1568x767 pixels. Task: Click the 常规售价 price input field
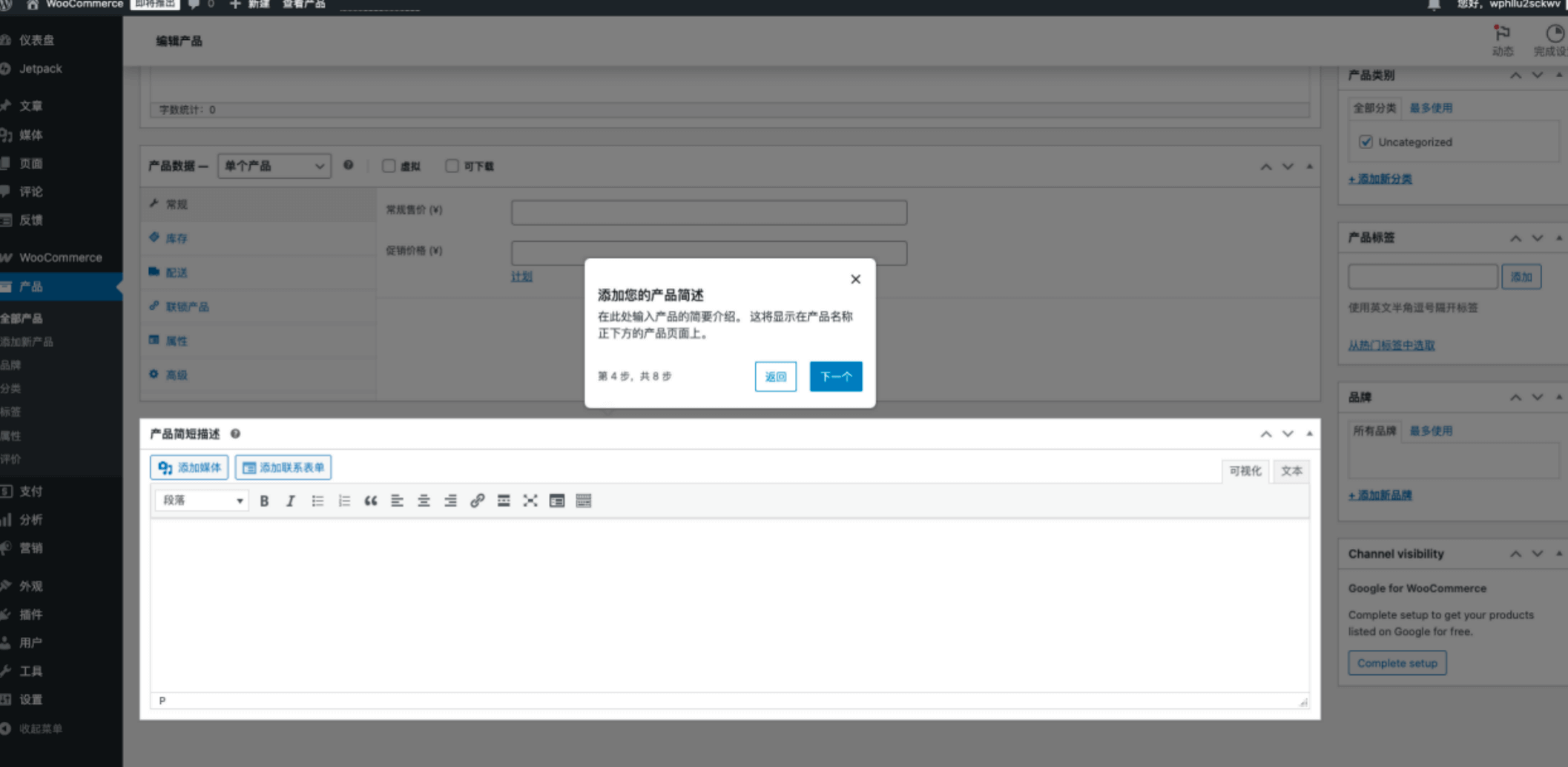[708, 213]
